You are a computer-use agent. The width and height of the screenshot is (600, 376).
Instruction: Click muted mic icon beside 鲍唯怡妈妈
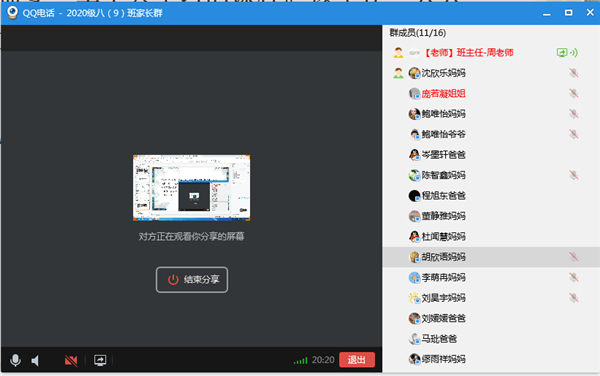[573, 114]
